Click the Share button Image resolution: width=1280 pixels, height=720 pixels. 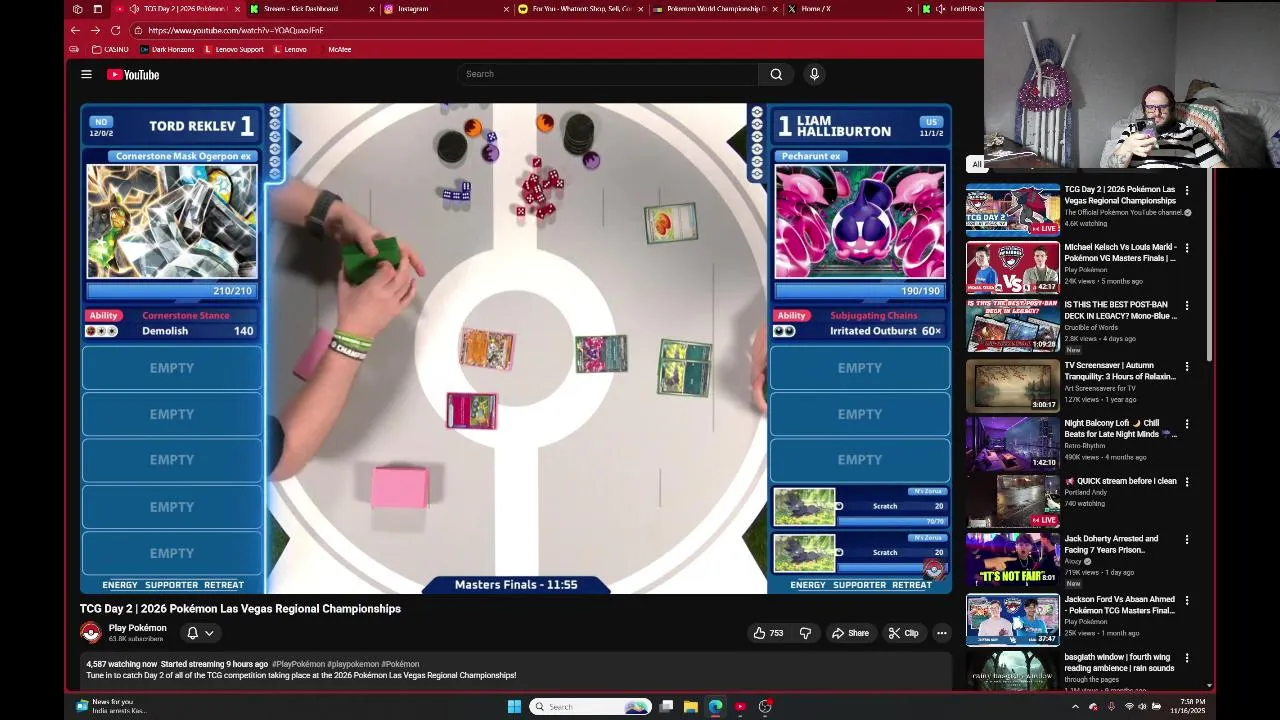pyautogui.click(x=851, y=633)
